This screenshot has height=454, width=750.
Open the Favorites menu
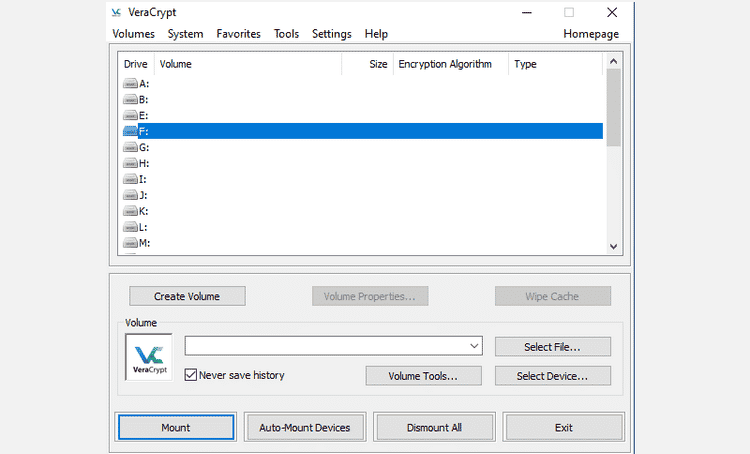point(238,34)
